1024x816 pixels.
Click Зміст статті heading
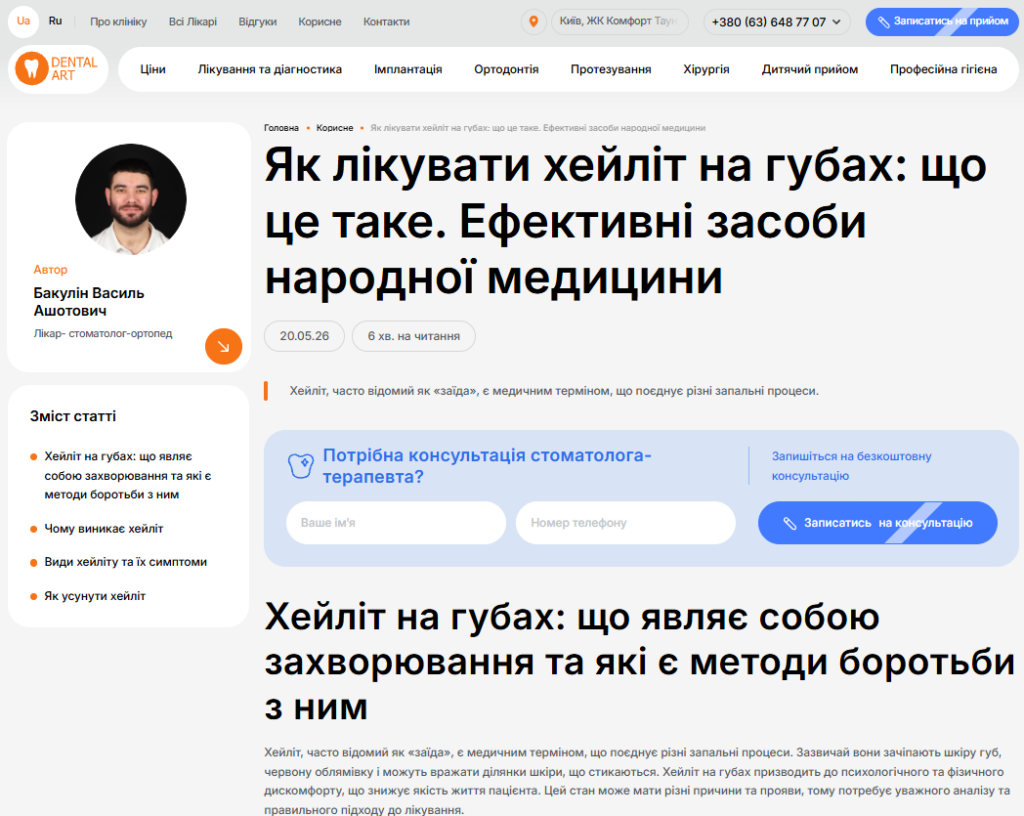73,416
